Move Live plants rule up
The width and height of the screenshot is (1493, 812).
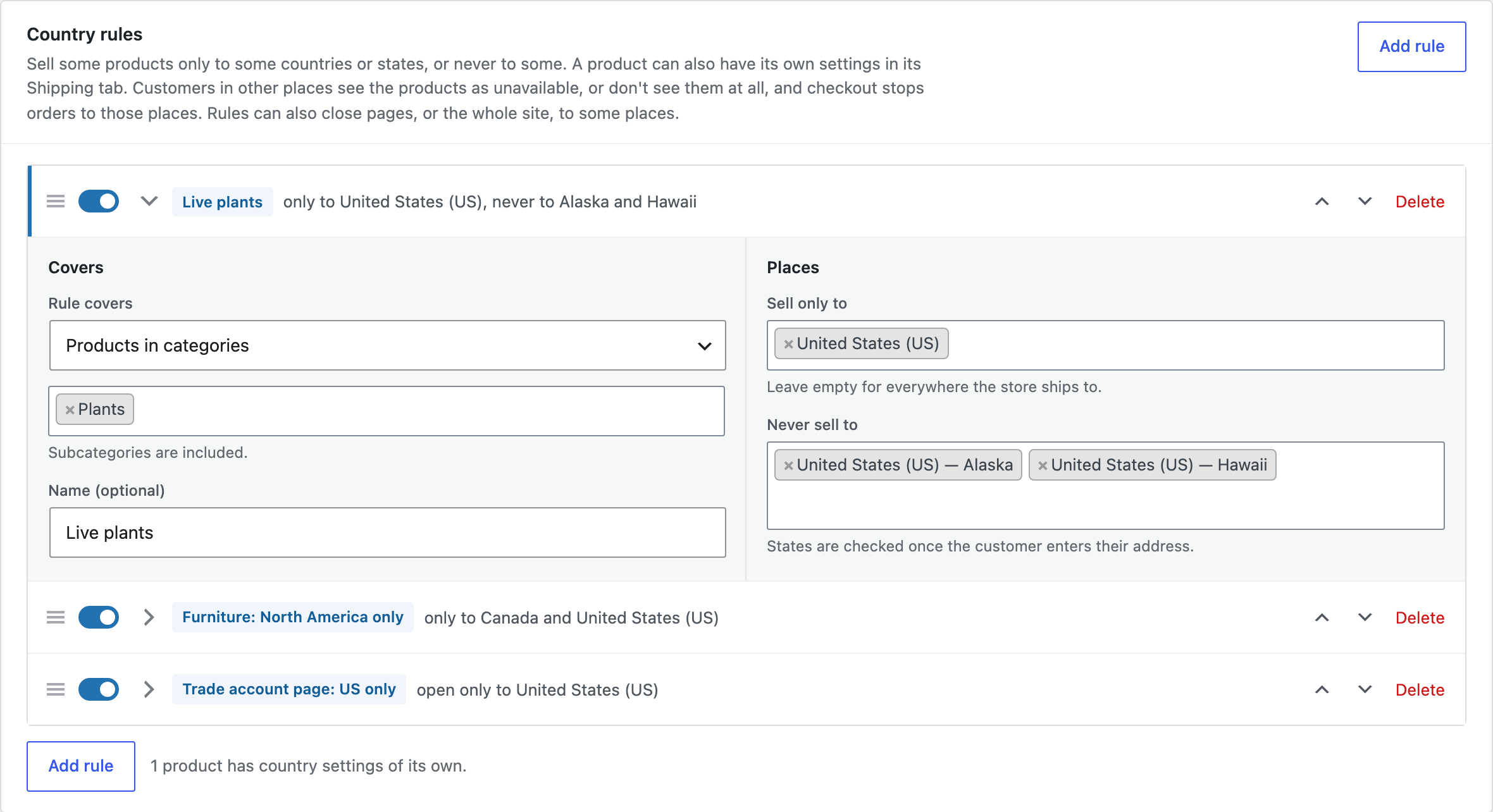[1322, 202]
